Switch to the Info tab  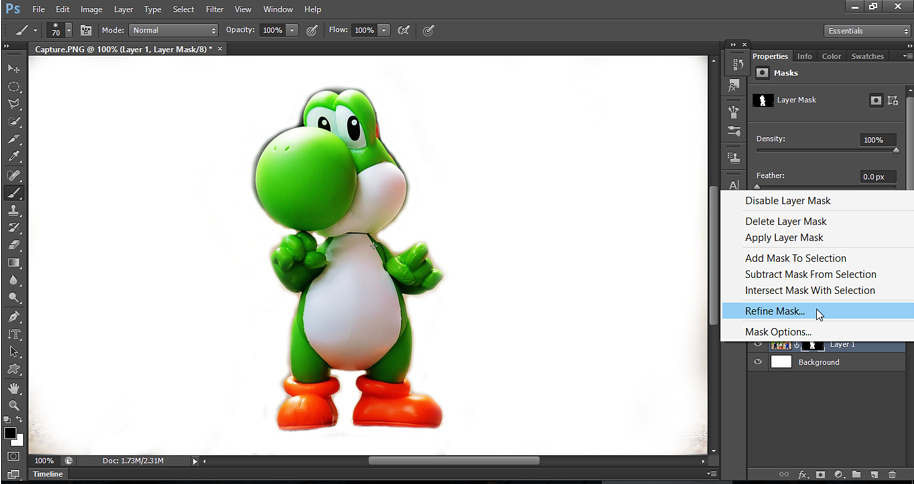point(804,57)
